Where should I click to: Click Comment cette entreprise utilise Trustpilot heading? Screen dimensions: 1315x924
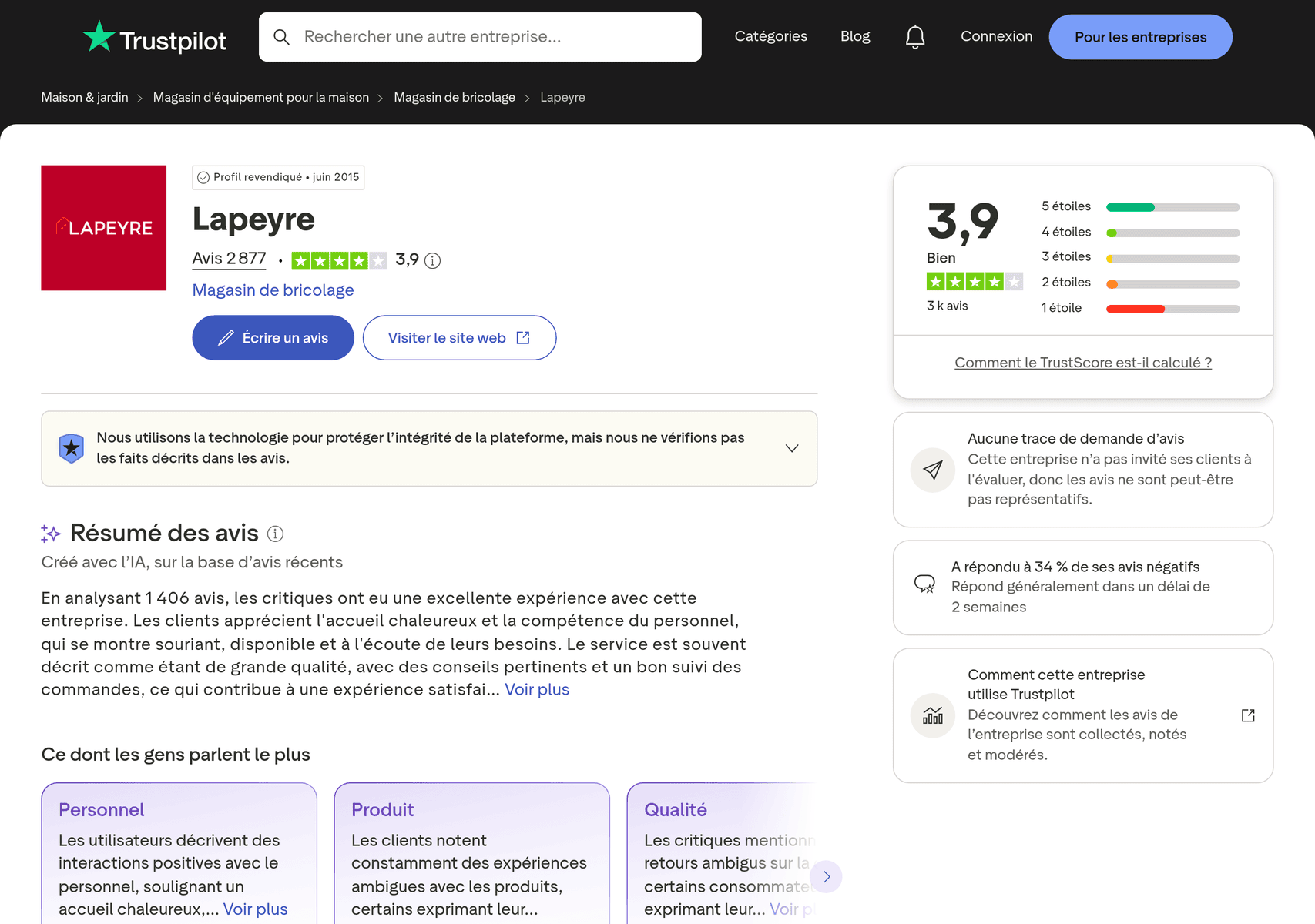[x=1056, y=685]
